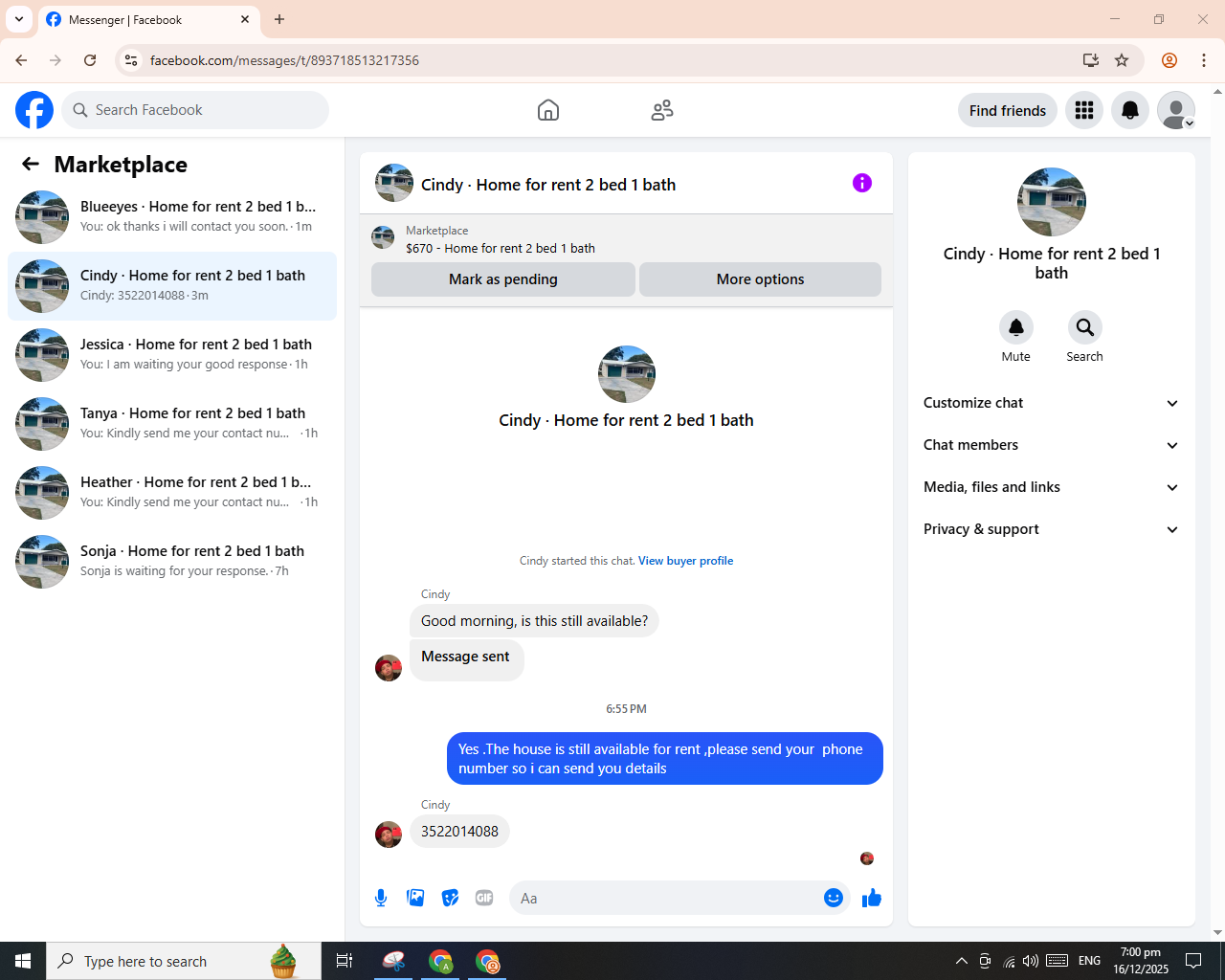Expand Chat members section
This screenshot has height=980, width=1225.
coord(1051,445)
